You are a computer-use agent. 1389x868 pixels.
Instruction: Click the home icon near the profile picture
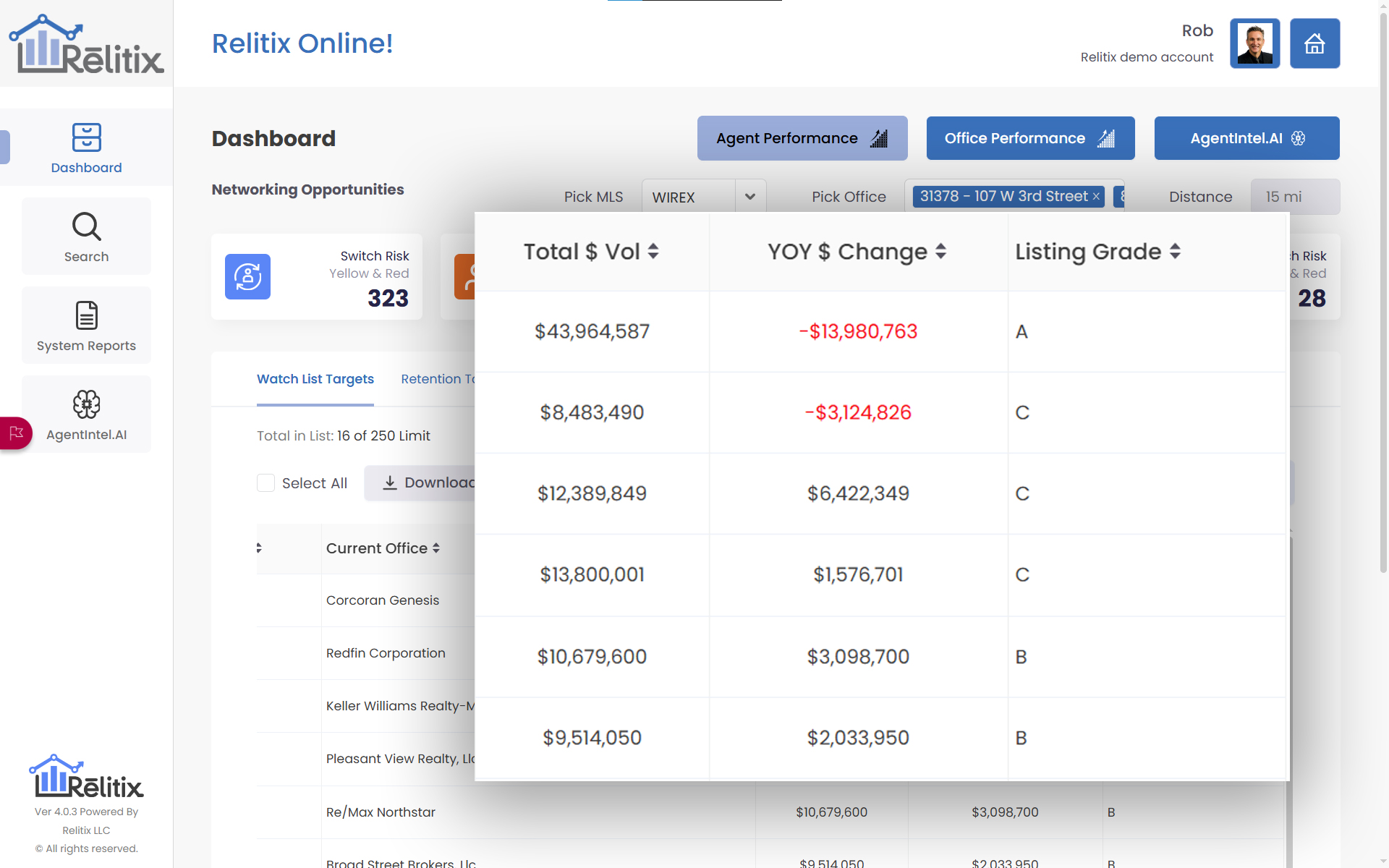pyautogui.click(x=1314, y=43)
